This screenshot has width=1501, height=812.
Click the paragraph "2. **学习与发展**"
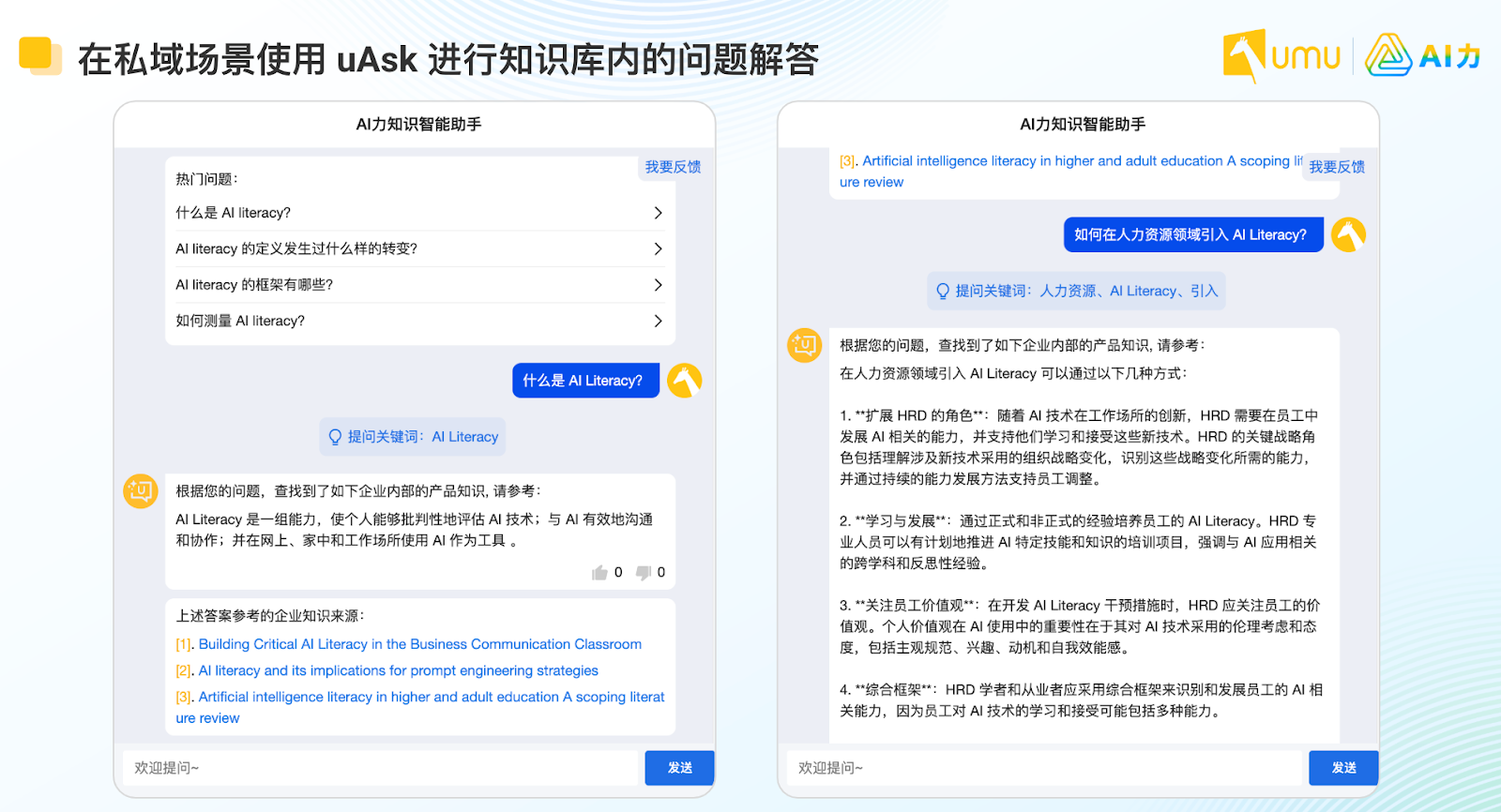(1079, 542)
